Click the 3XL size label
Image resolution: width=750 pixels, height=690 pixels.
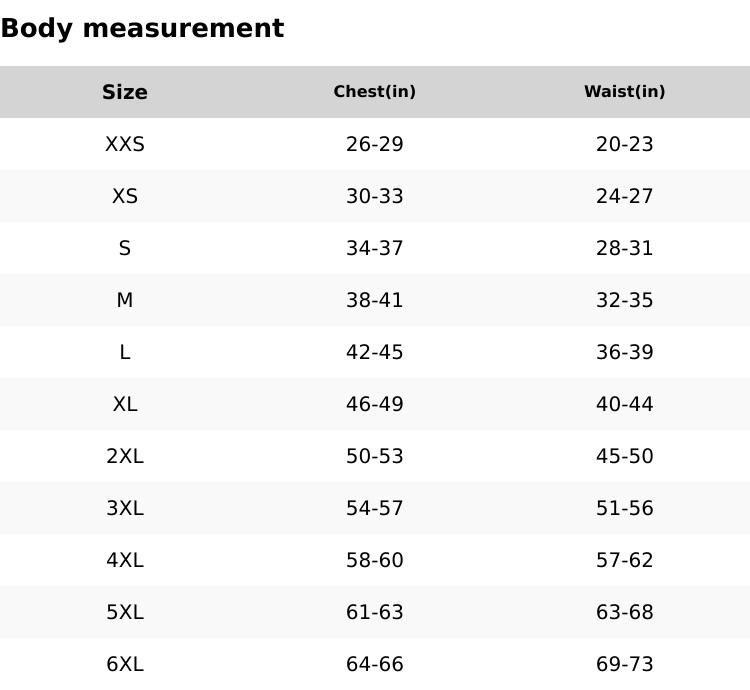click(125, 508)
